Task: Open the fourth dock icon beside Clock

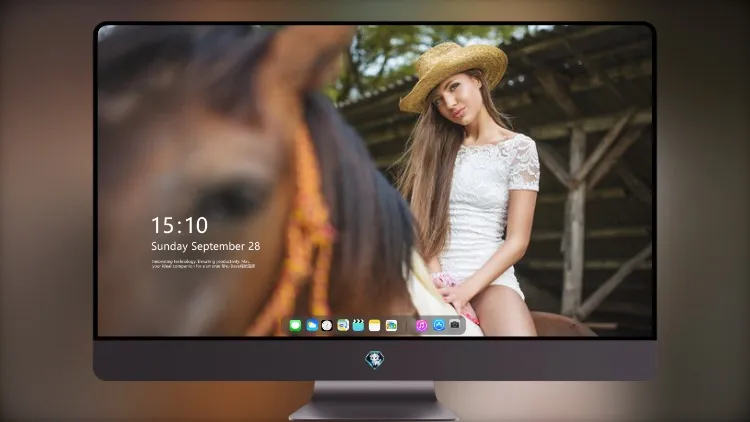Action: click(x=343, y=325)
